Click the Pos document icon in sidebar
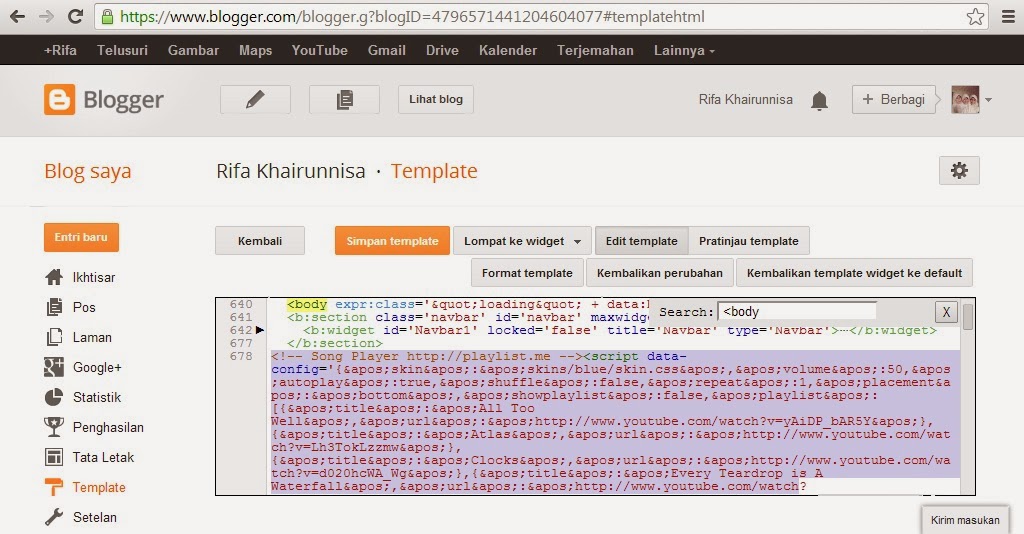1024x534 pixels. [x=54, y=307]
